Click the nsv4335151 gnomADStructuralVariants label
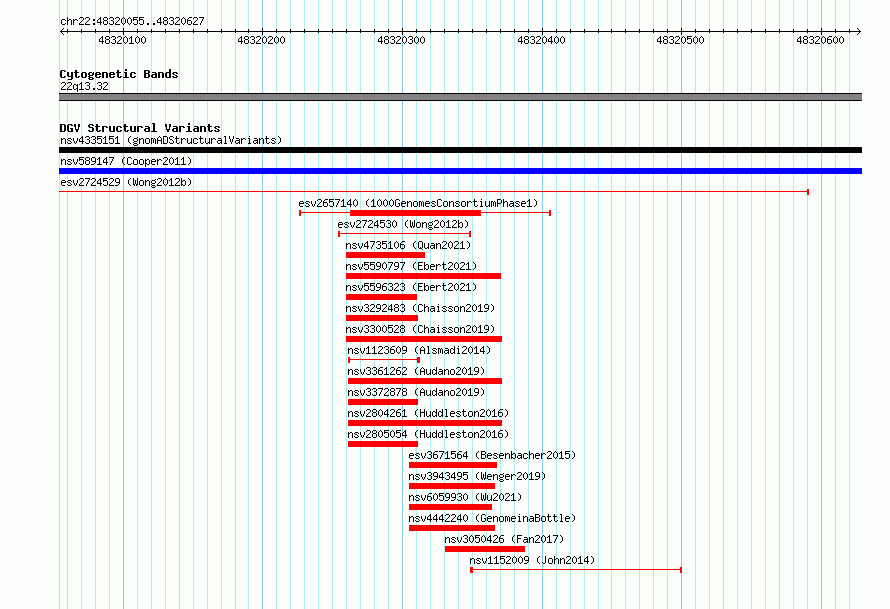 click(171, 140)
